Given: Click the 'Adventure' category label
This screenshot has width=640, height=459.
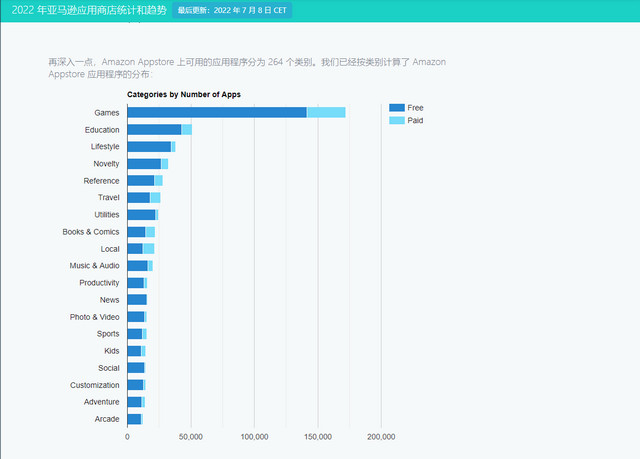Looking at the screenshot, I should (102, 402).
